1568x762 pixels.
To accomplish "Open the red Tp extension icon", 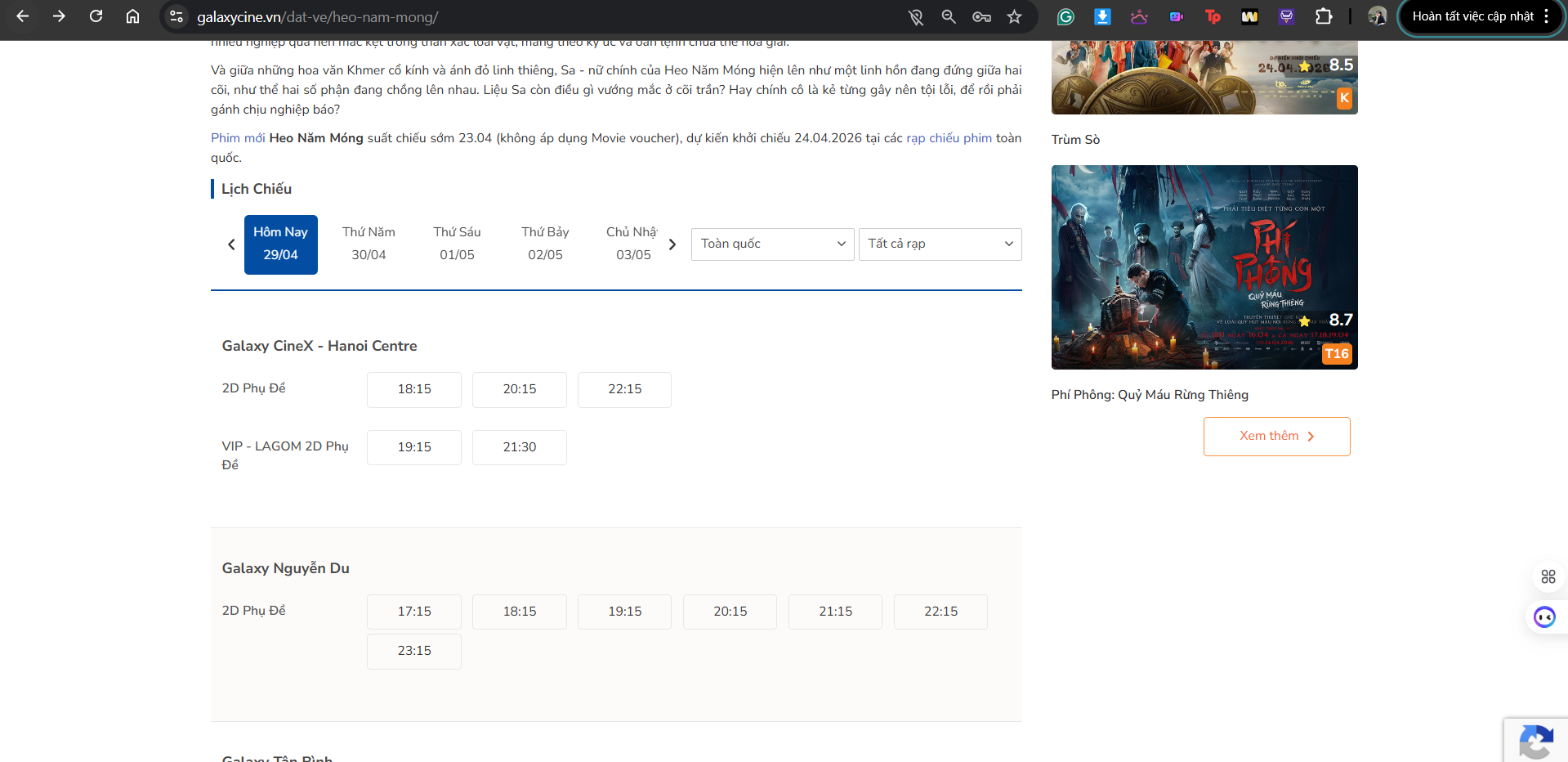I will click(x=1213, y=16).
